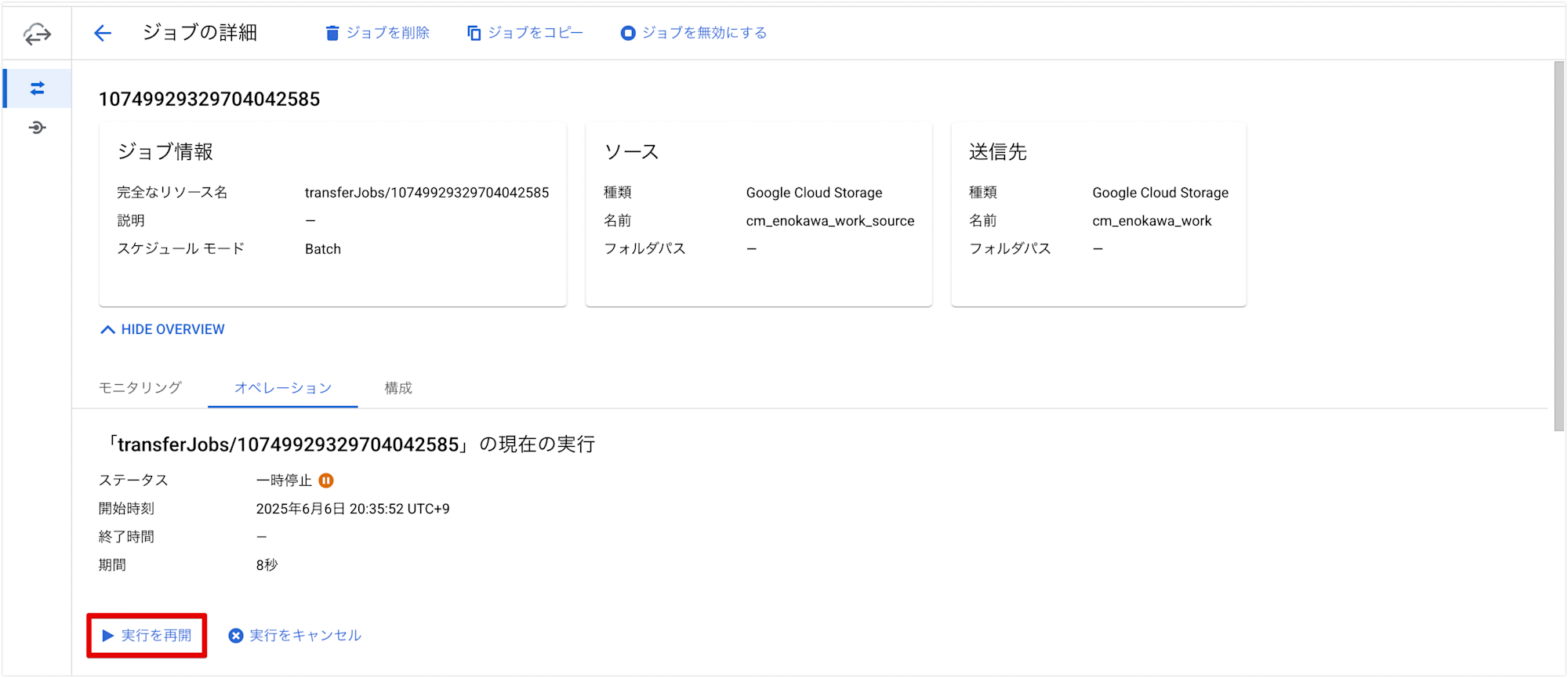Click the Storage Transfer Service logo icon

(37, 34)
